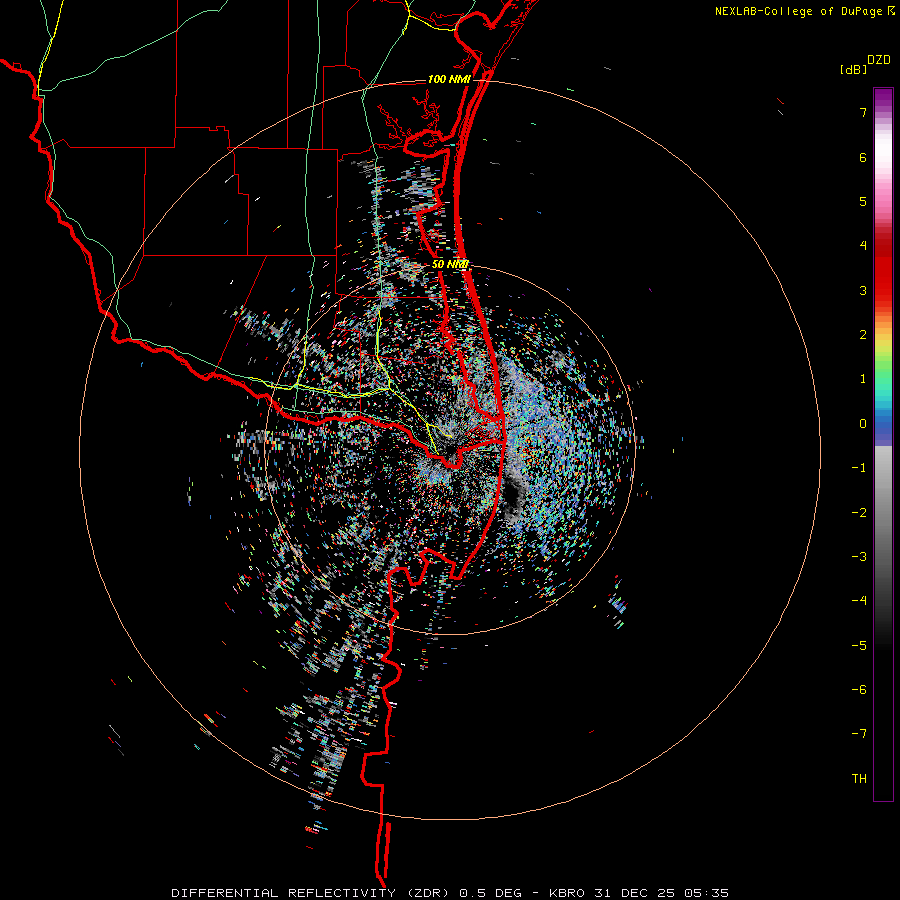This screenshot has width=900, height=900.
Task: Click the KBRO 31 DEC 25 05:35 timestamp
Action: coord(639,893)
